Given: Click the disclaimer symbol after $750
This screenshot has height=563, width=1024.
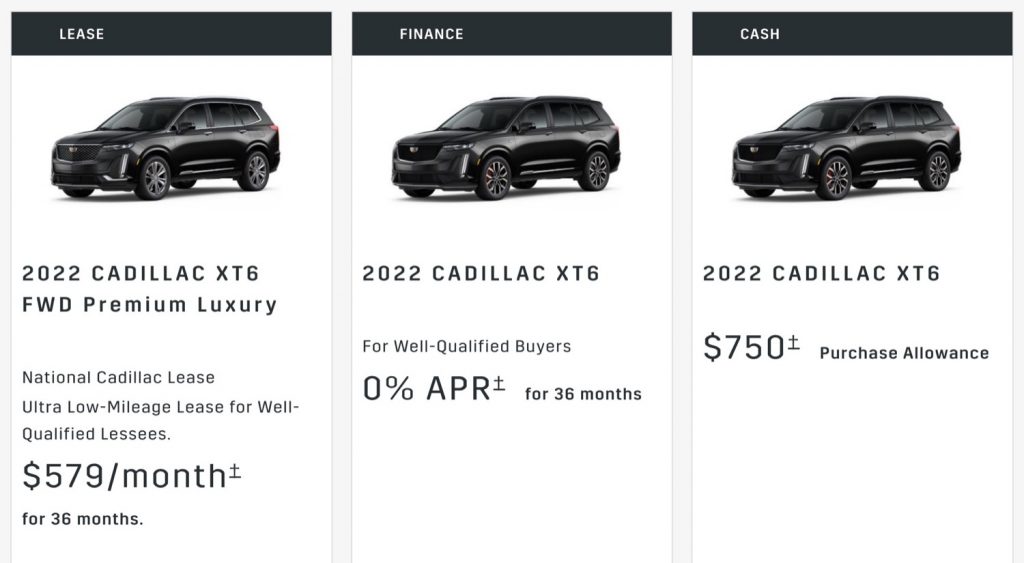Looking at the screenshot, I should click(x=793, y=342).
